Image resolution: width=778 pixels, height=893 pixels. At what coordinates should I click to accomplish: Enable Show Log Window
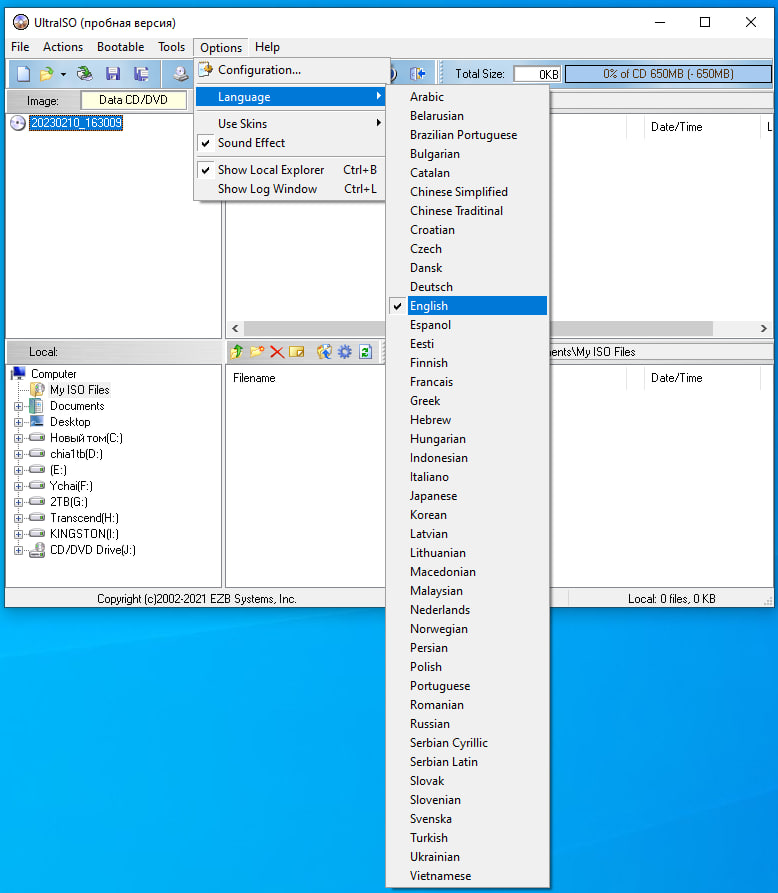click(x=289, y=189)
